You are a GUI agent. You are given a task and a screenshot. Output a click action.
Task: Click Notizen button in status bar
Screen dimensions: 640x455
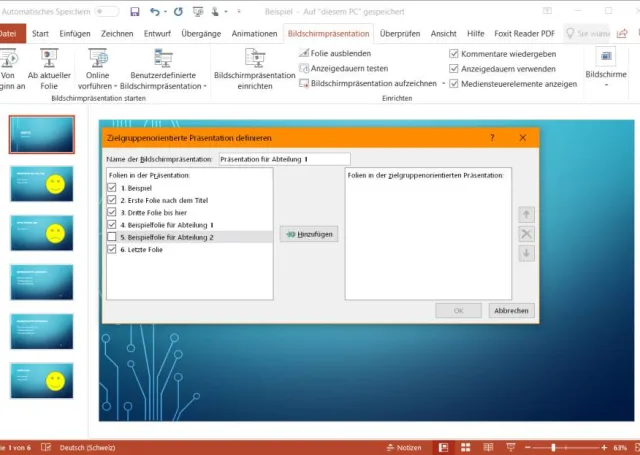pyautogui.click(x=404, y=448)
